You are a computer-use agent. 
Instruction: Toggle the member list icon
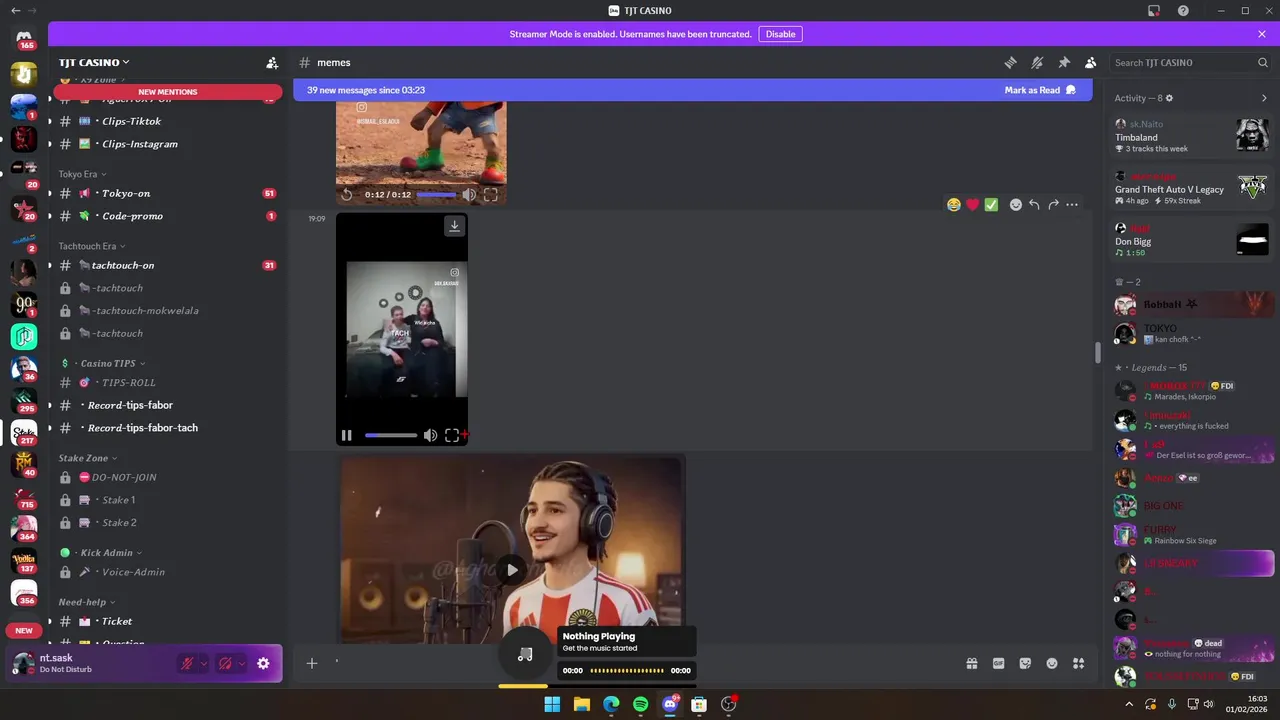point(1090,62)
